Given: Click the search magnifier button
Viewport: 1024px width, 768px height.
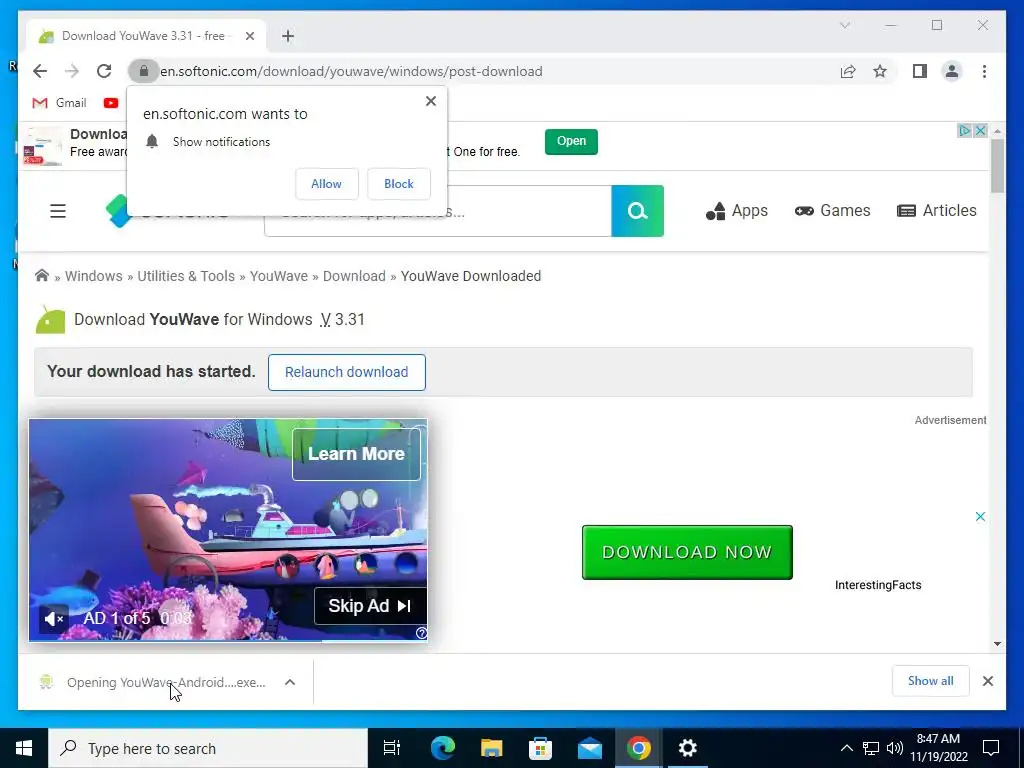Looking at the screenshot, I should click(637, 211).
